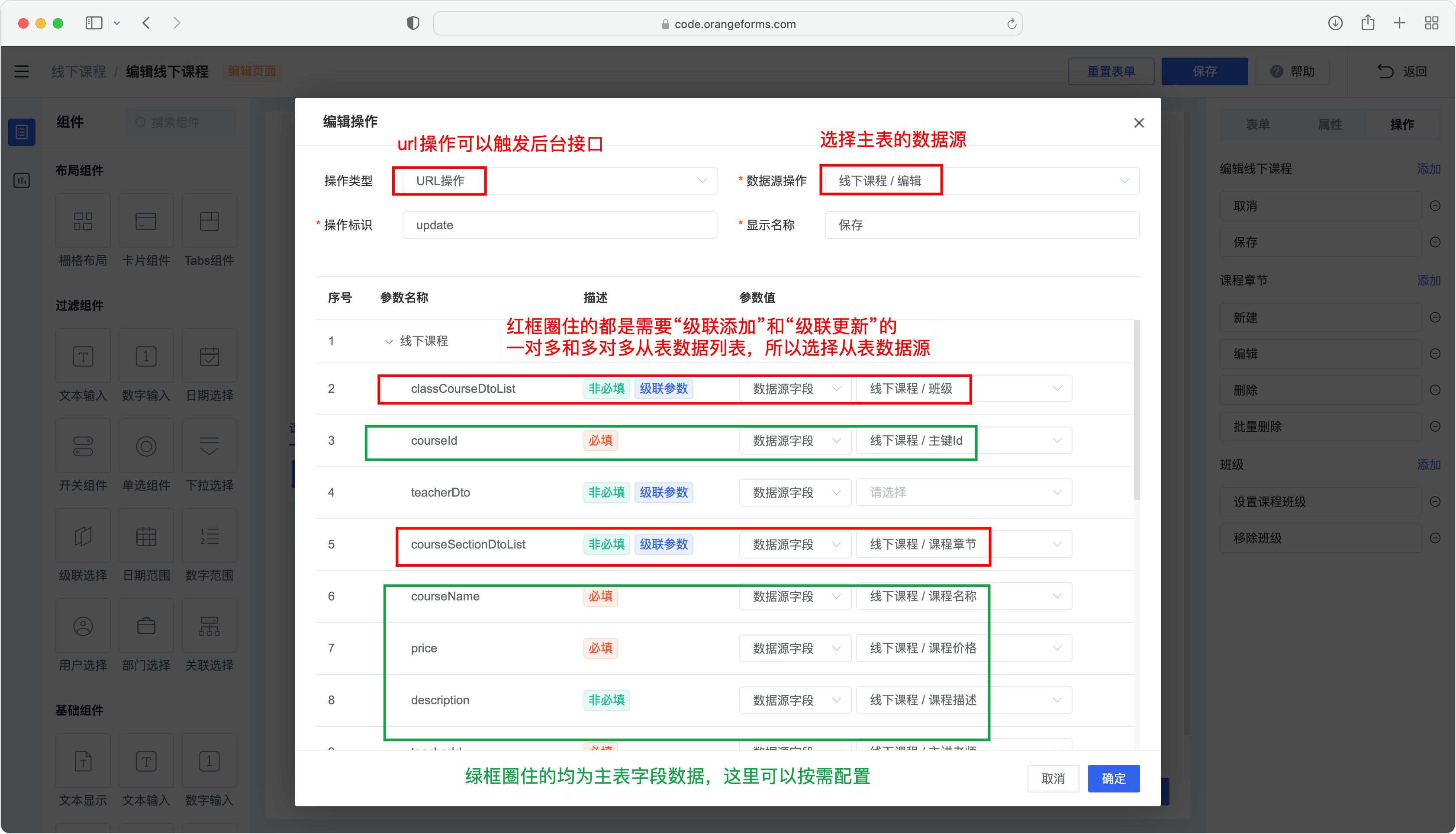
Task: Collapse the 线下课程 row chevron
Action: point(389,341)
